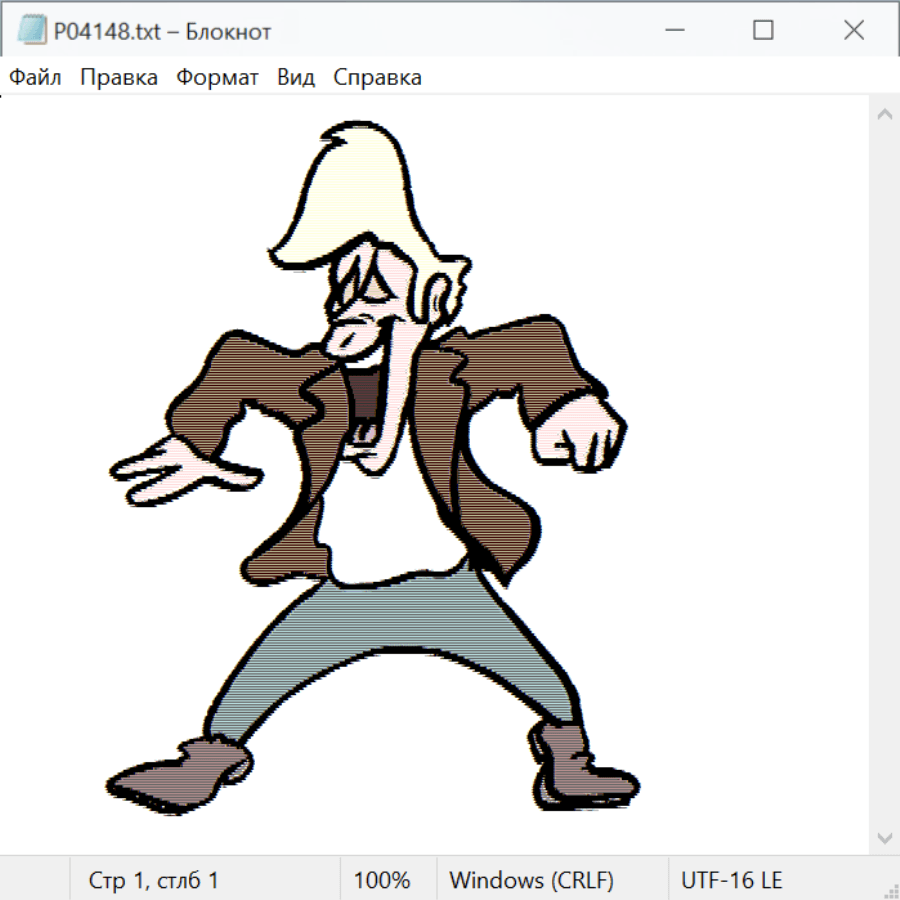Screen dimensions: 900x900
Task: Click the UTF-16 LE encoding indicator
Action: pyautogui.click(x=731, y=880)
